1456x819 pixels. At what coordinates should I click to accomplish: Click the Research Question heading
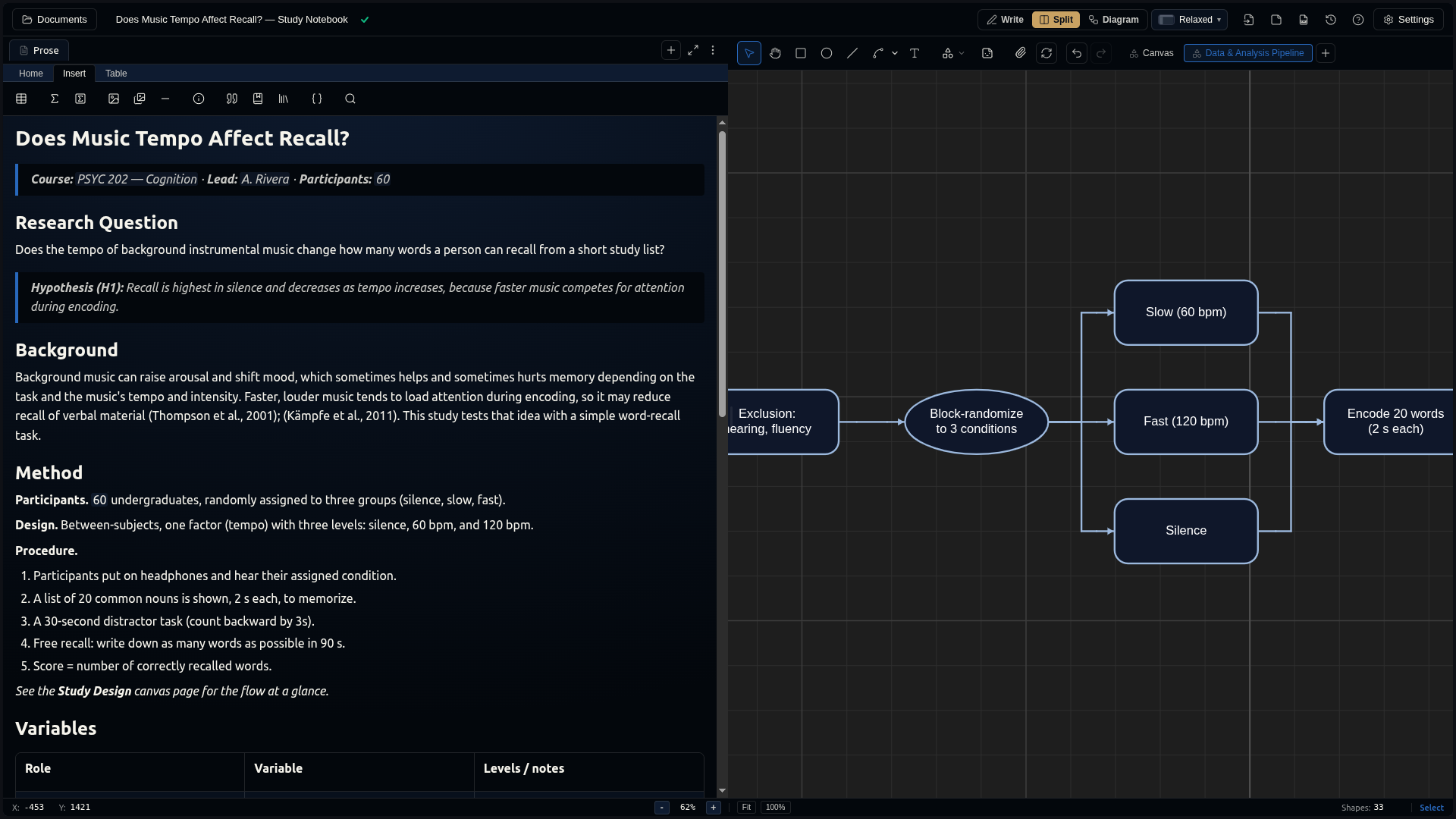pyautogui.click(x=96, y=223)
